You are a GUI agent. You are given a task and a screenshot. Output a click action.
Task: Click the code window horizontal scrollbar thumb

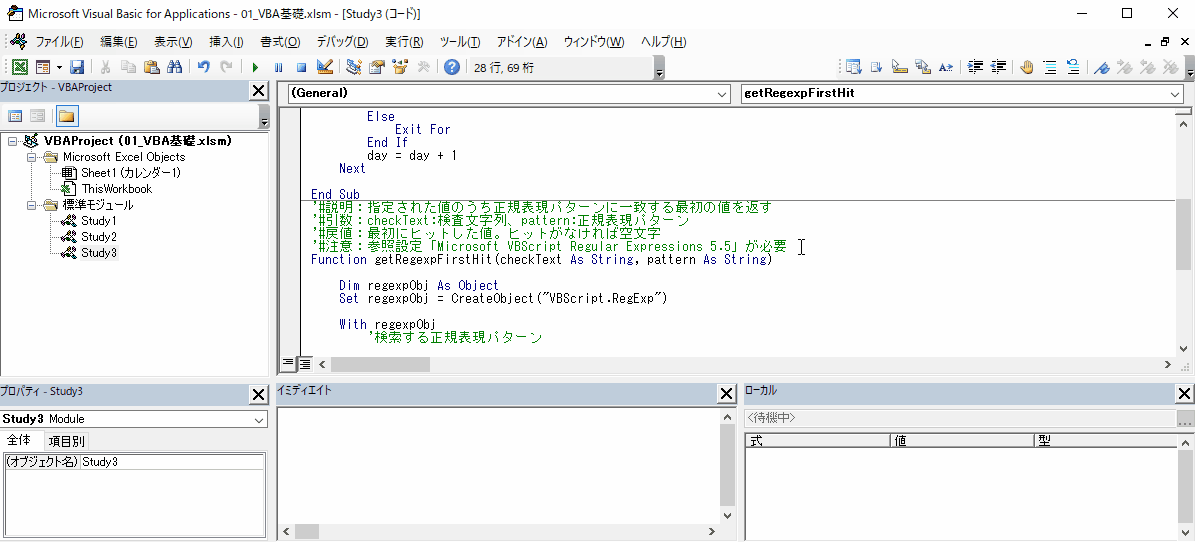(x=380, y=364)
